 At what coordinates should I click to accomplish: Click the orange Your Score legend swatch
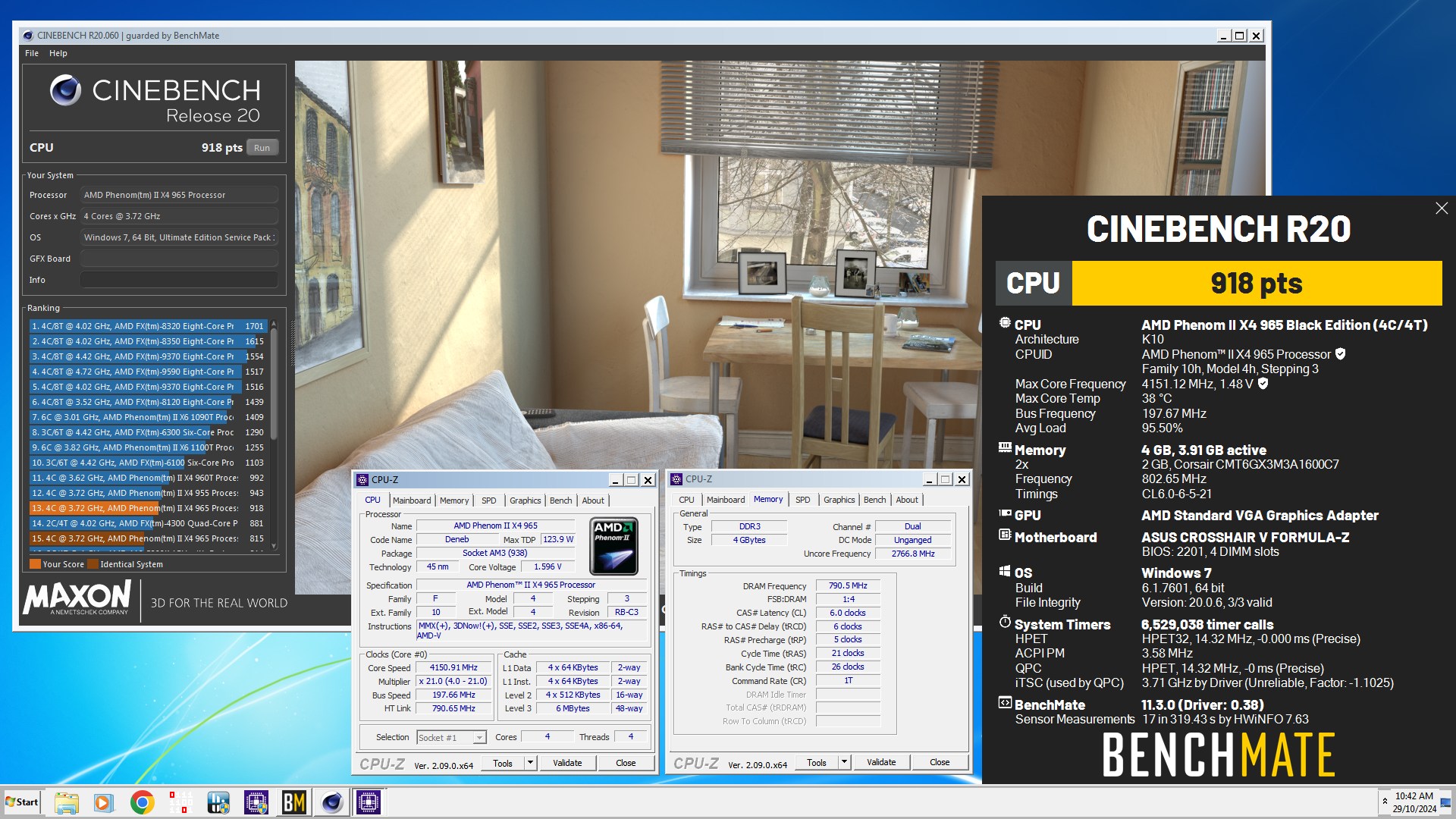(x=35, y=564)
